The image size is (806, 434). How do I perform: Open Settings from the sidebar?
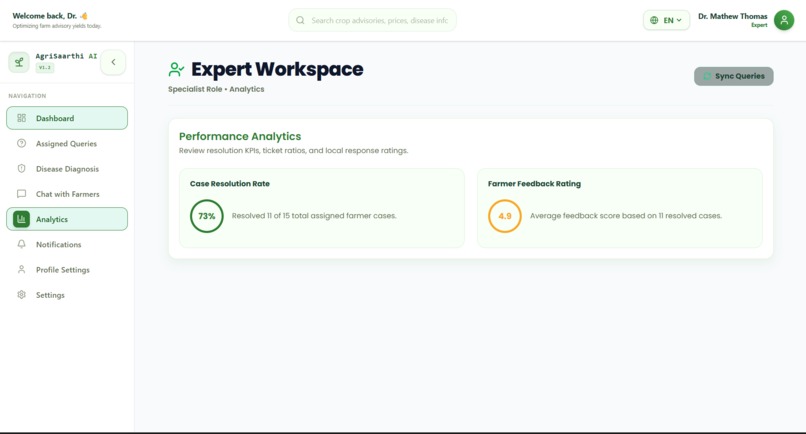click(x=67, y=295)
